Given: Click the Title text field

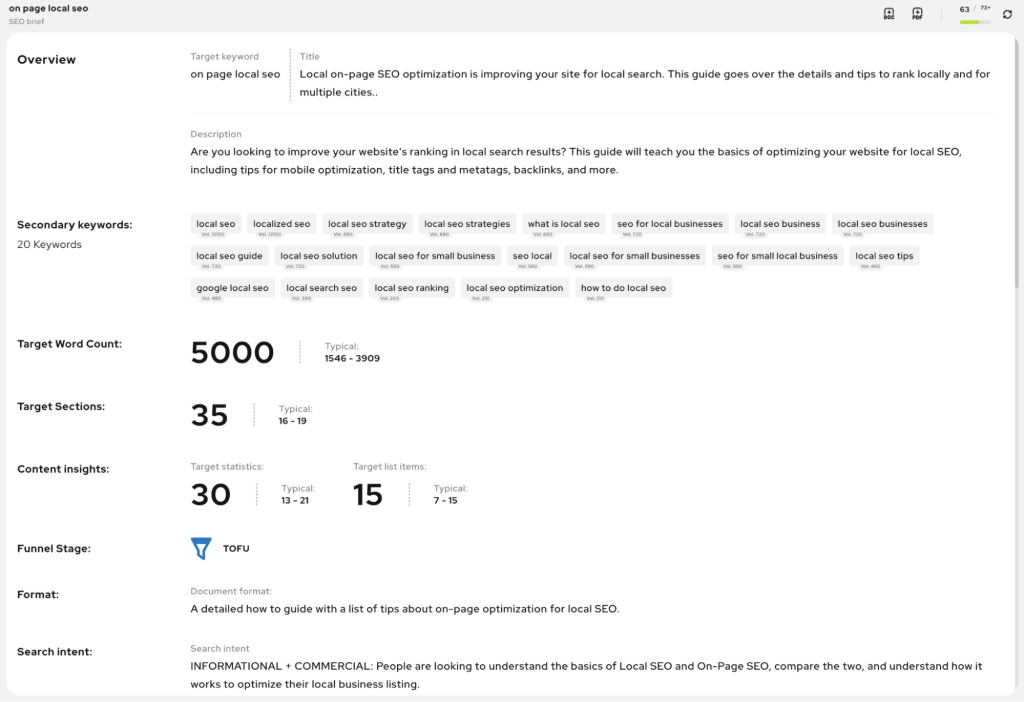Looking at the screenshot, I should 645,83.
